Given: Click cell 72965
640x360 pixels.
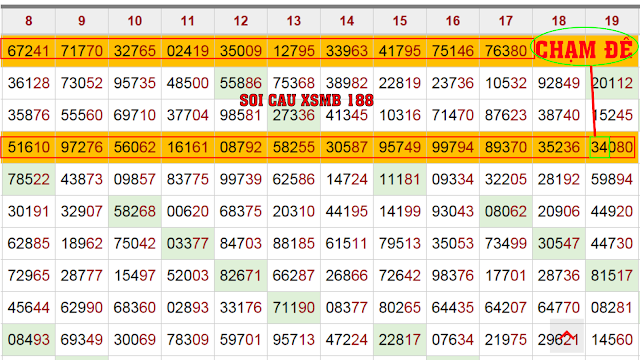Looking at the screenshot, I should pyautogui.click(x=29, y=276).
